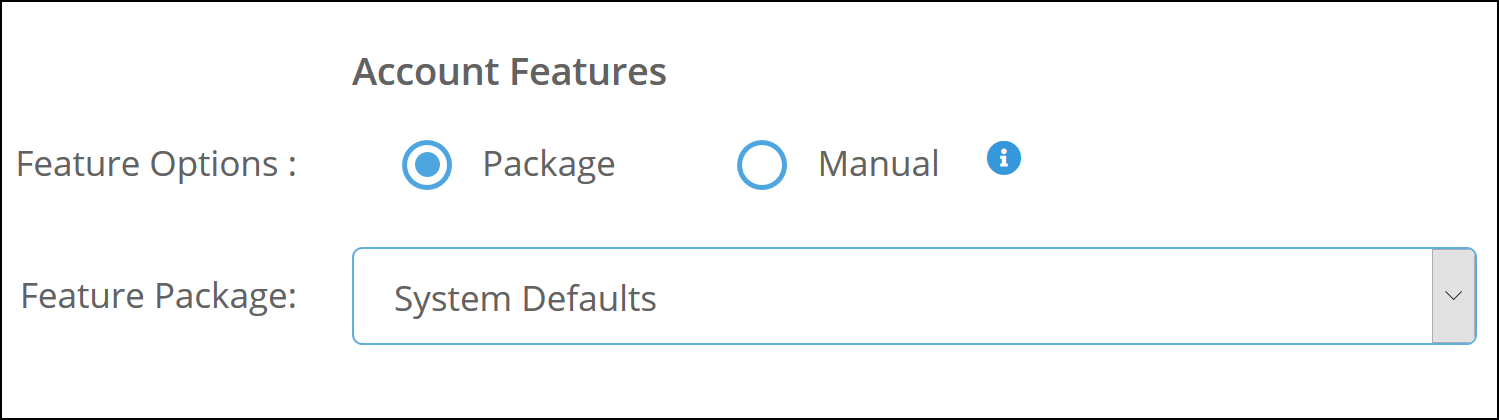Click the blue info icon beside Manual
The width and height of the screenshot is (1499, 420).
coord(1004,158)
